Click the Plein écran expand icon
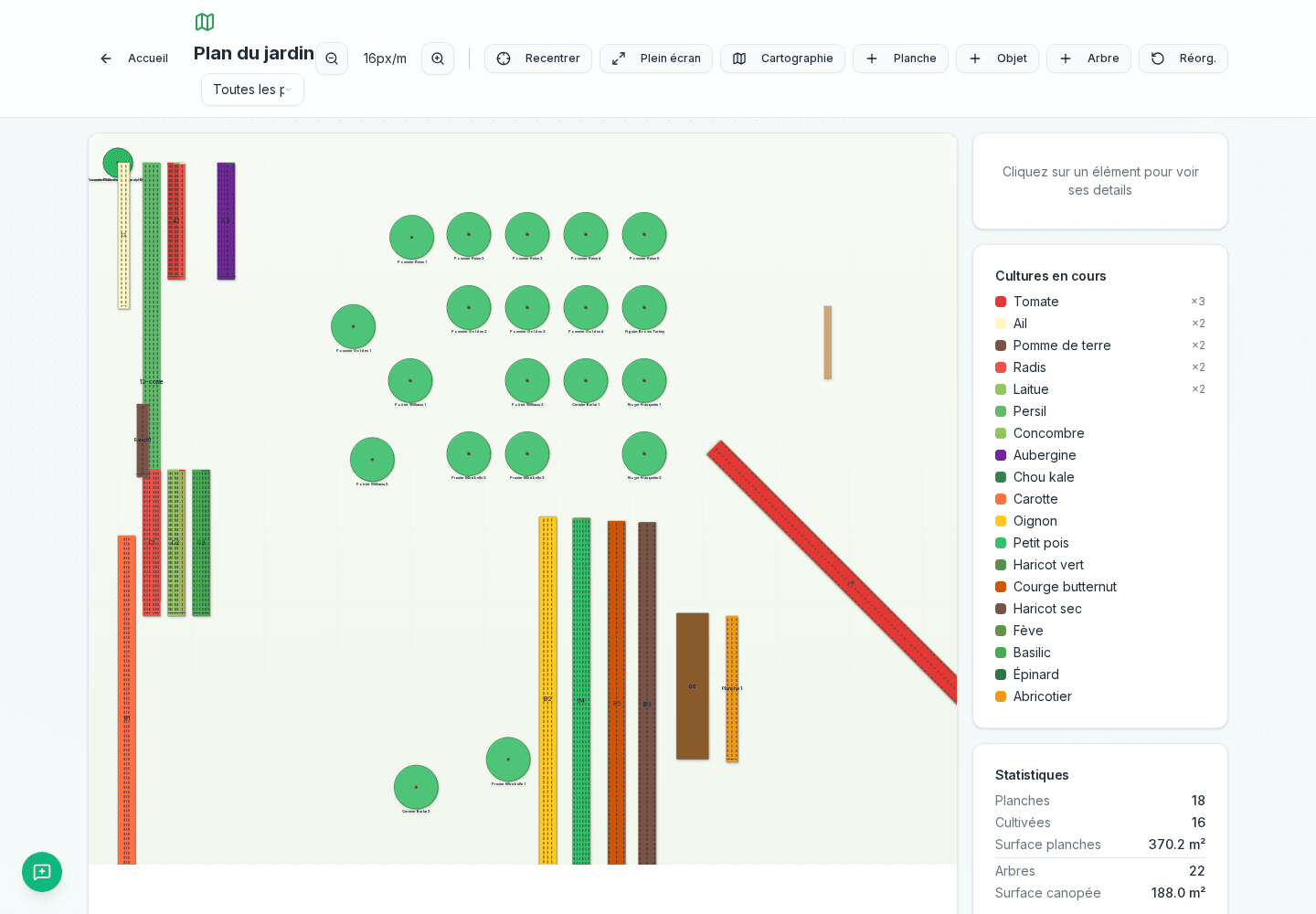 (x=619, y=58)
